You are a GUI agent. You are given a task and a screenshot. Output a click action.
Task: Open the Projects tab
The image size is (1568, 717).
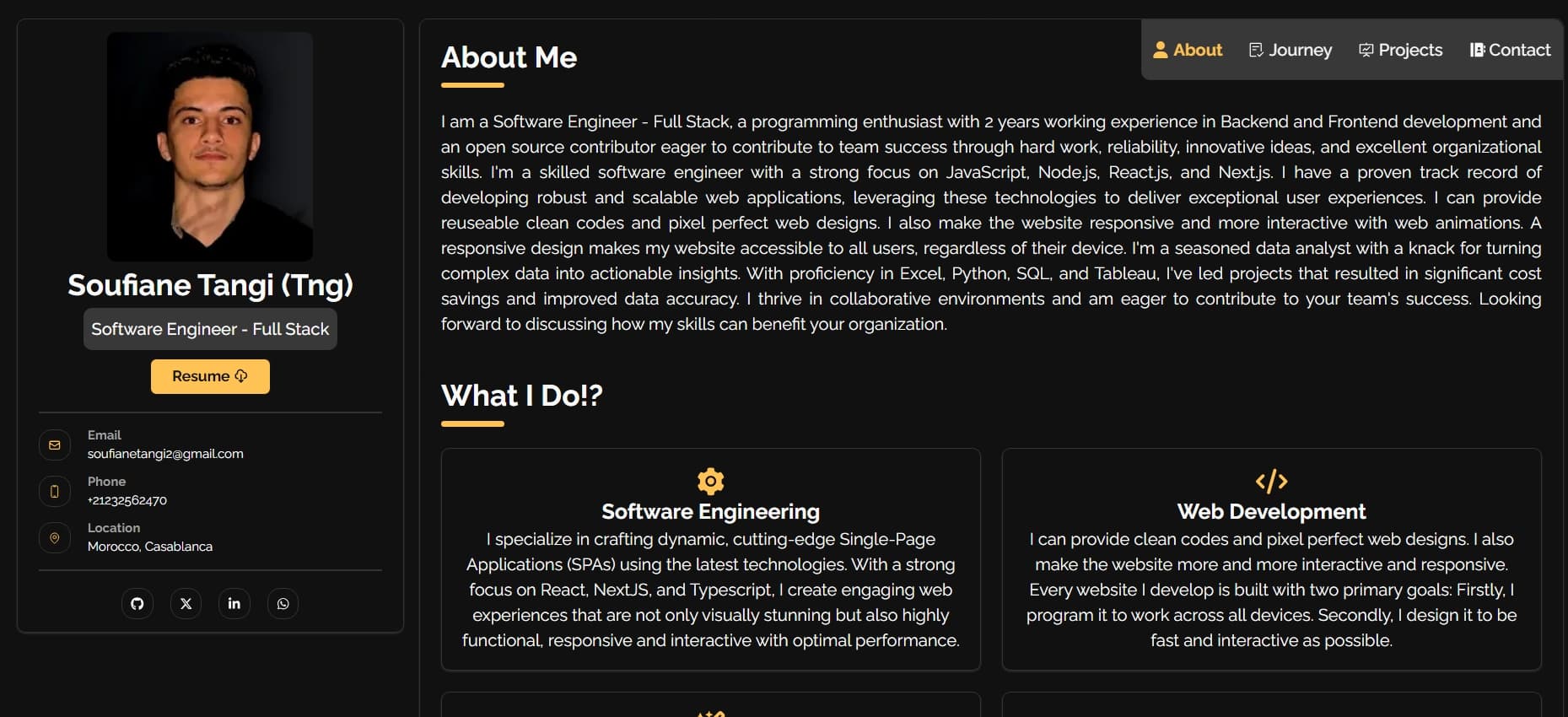[x=1401, y=50]
